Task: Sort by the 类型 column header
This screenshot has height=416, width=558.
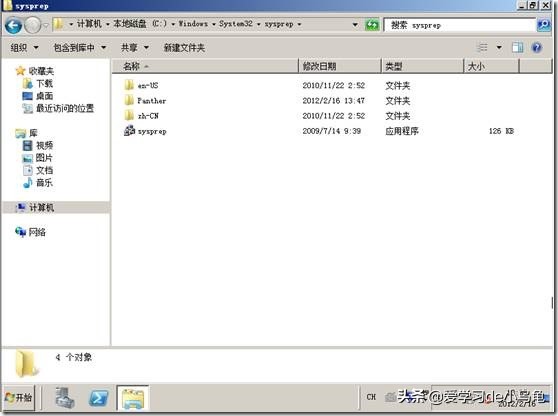Action: (x=423, y=66)
